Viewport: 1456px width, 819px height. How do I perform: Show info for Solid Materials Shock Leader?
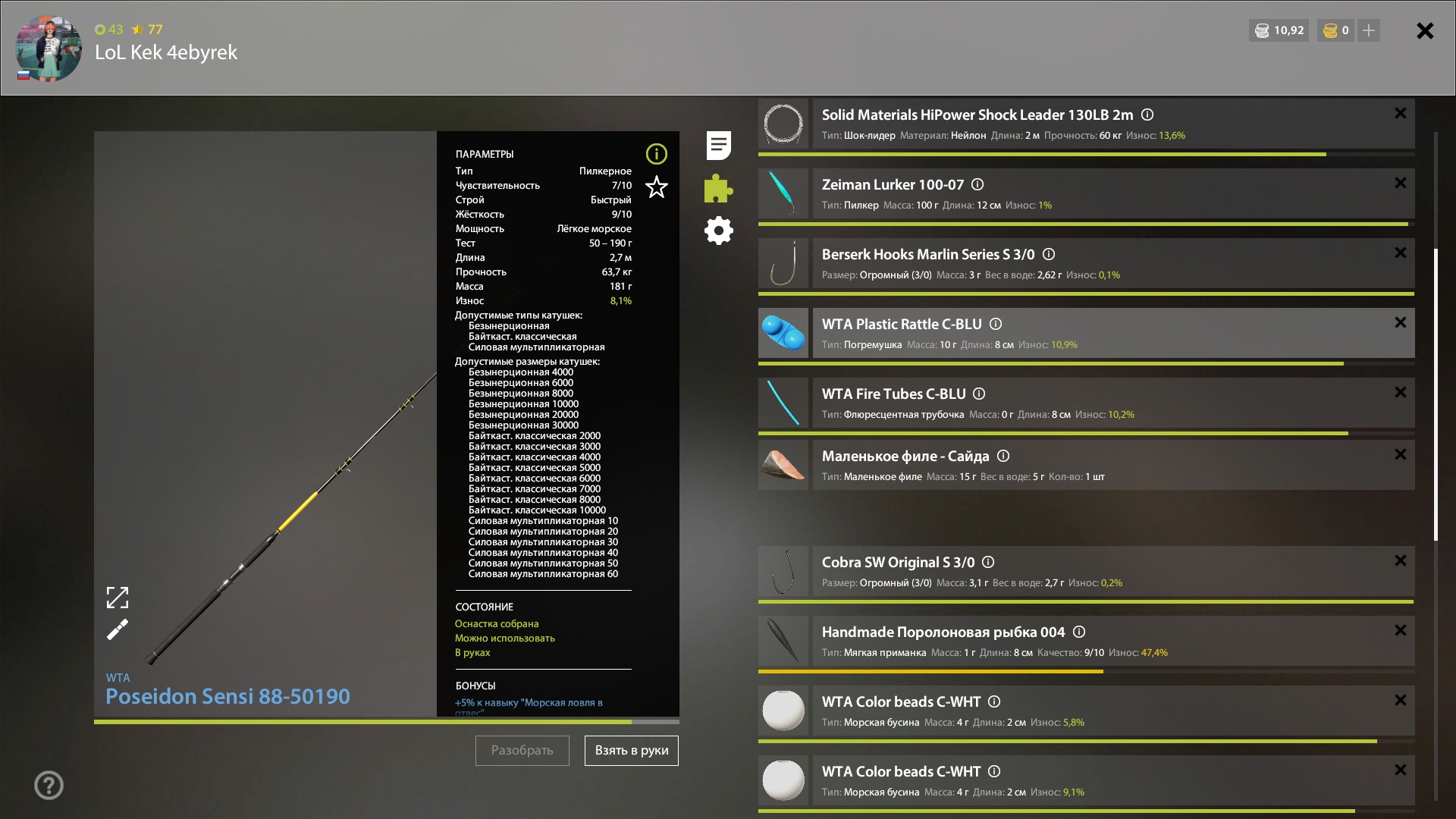(1147, 115)
